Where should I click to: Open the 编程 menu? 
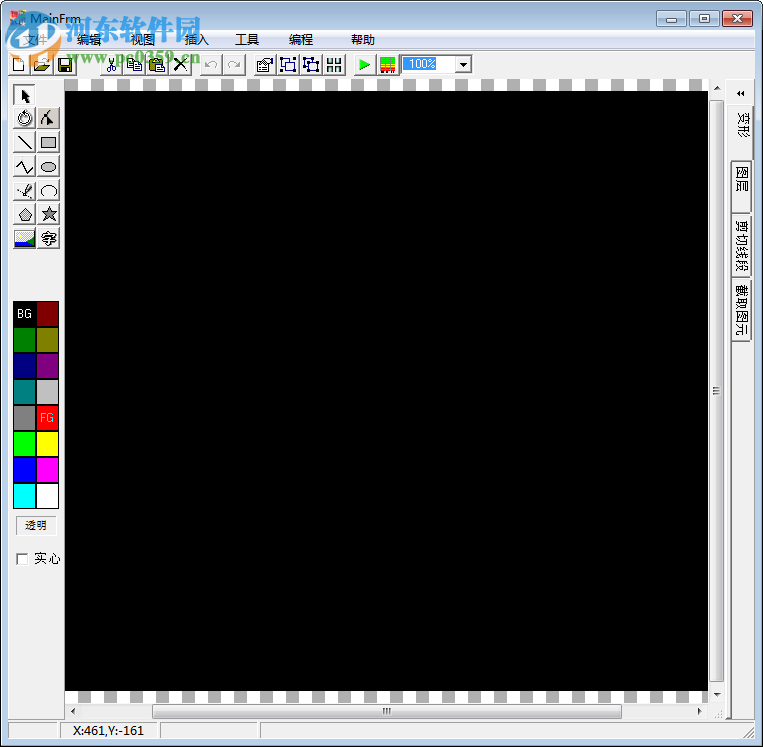coord(301,40)
